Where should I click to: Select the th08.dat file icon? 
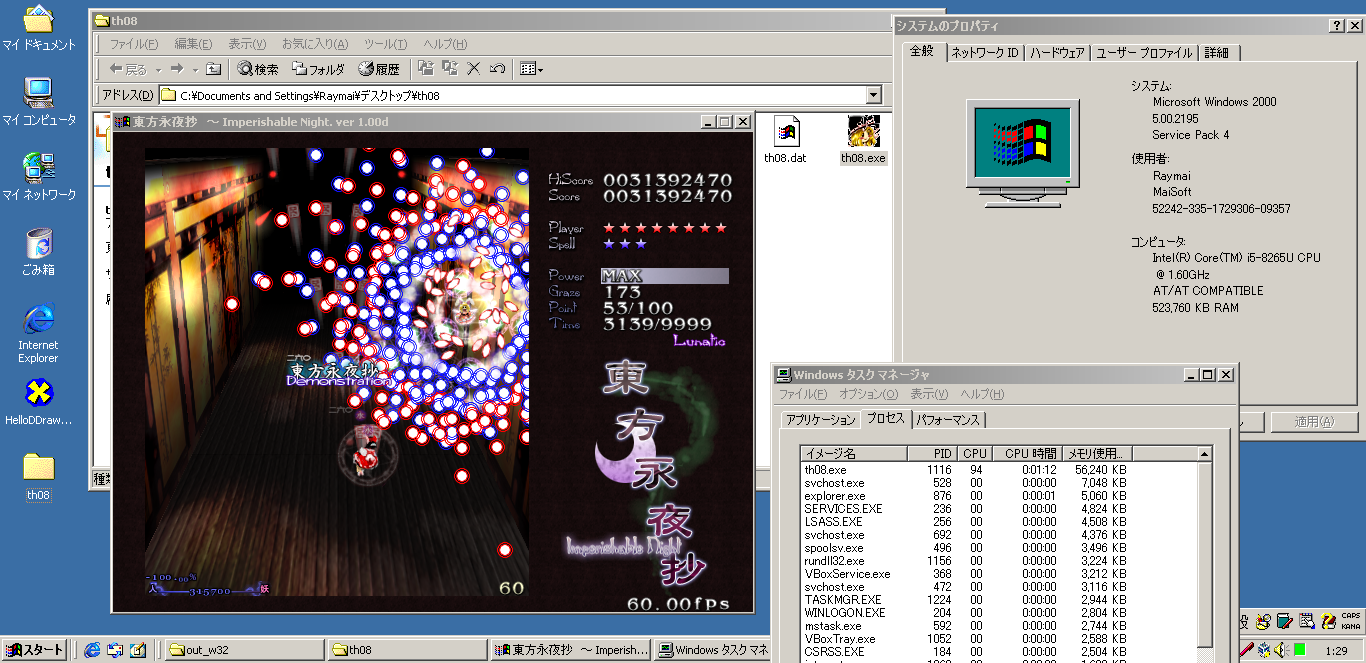pos(785,140)
